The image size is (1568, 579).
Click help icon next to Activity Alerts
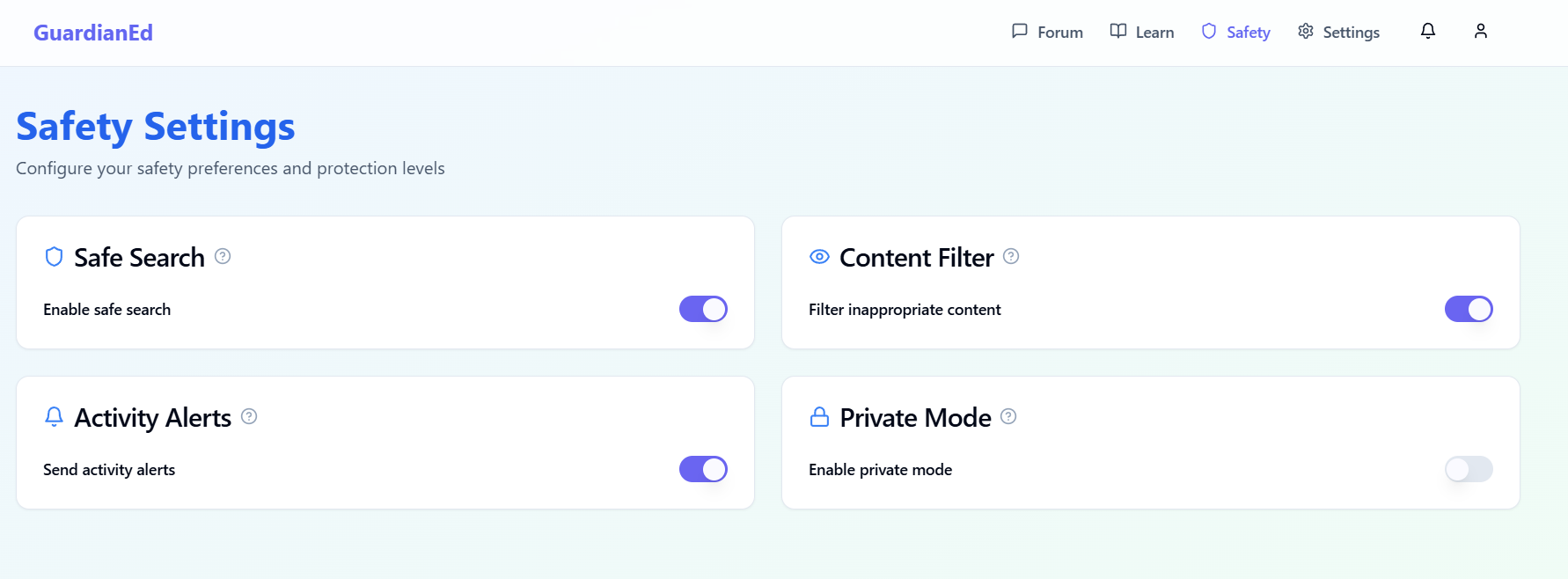tap(249, 416)
